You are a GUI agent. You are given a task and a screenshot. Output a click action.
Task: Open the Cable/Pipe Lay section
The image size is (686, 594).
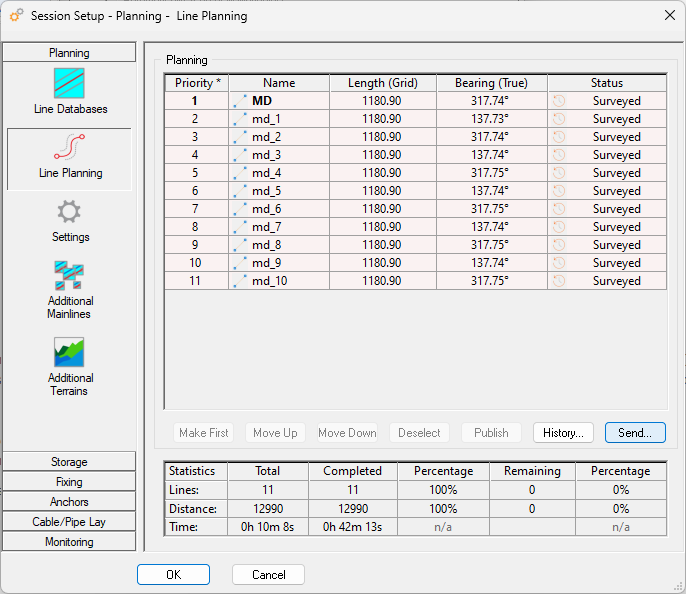(x=69, y=522)
